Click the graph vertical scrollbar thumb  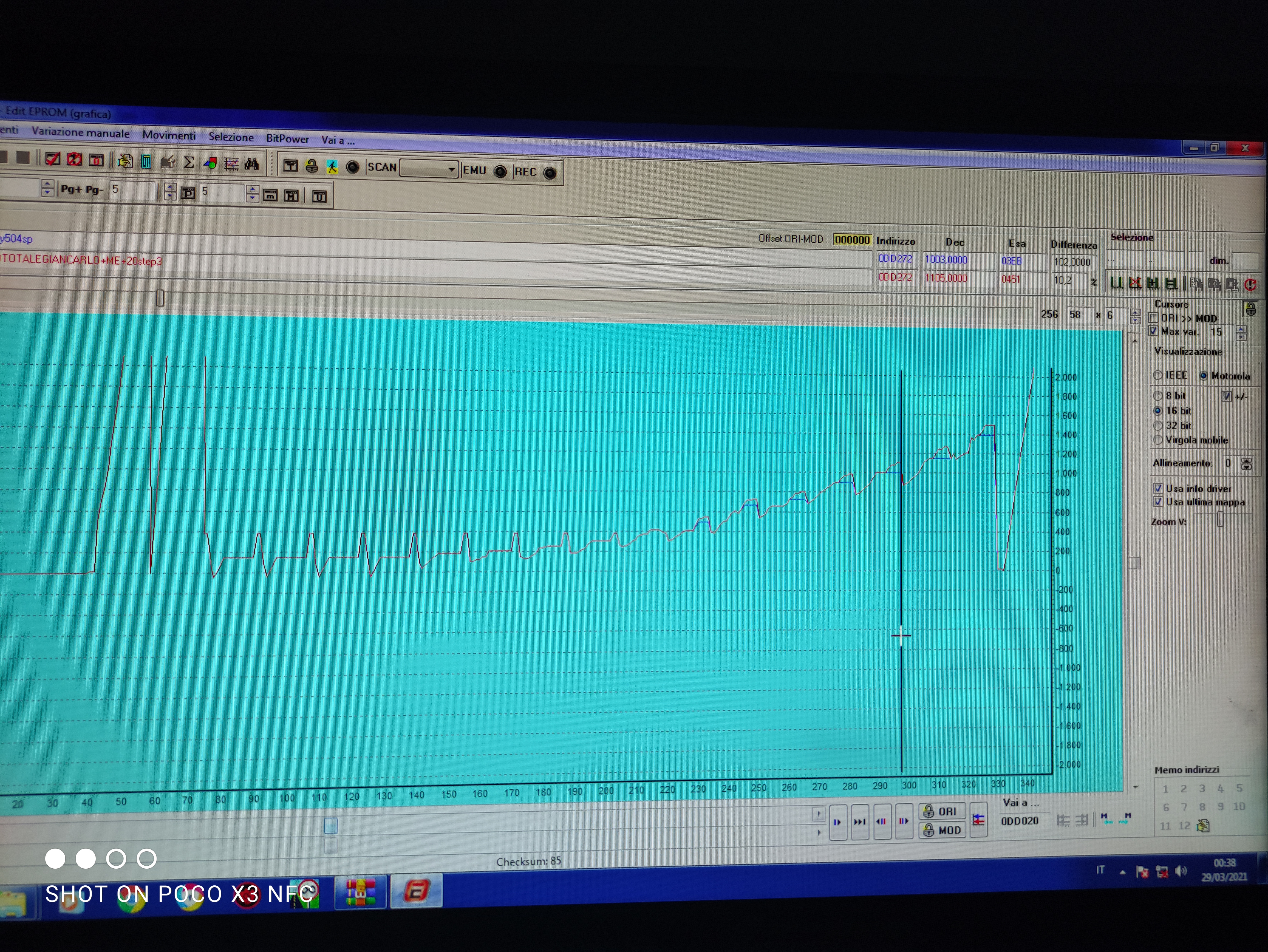click(x=1134, y=563)
